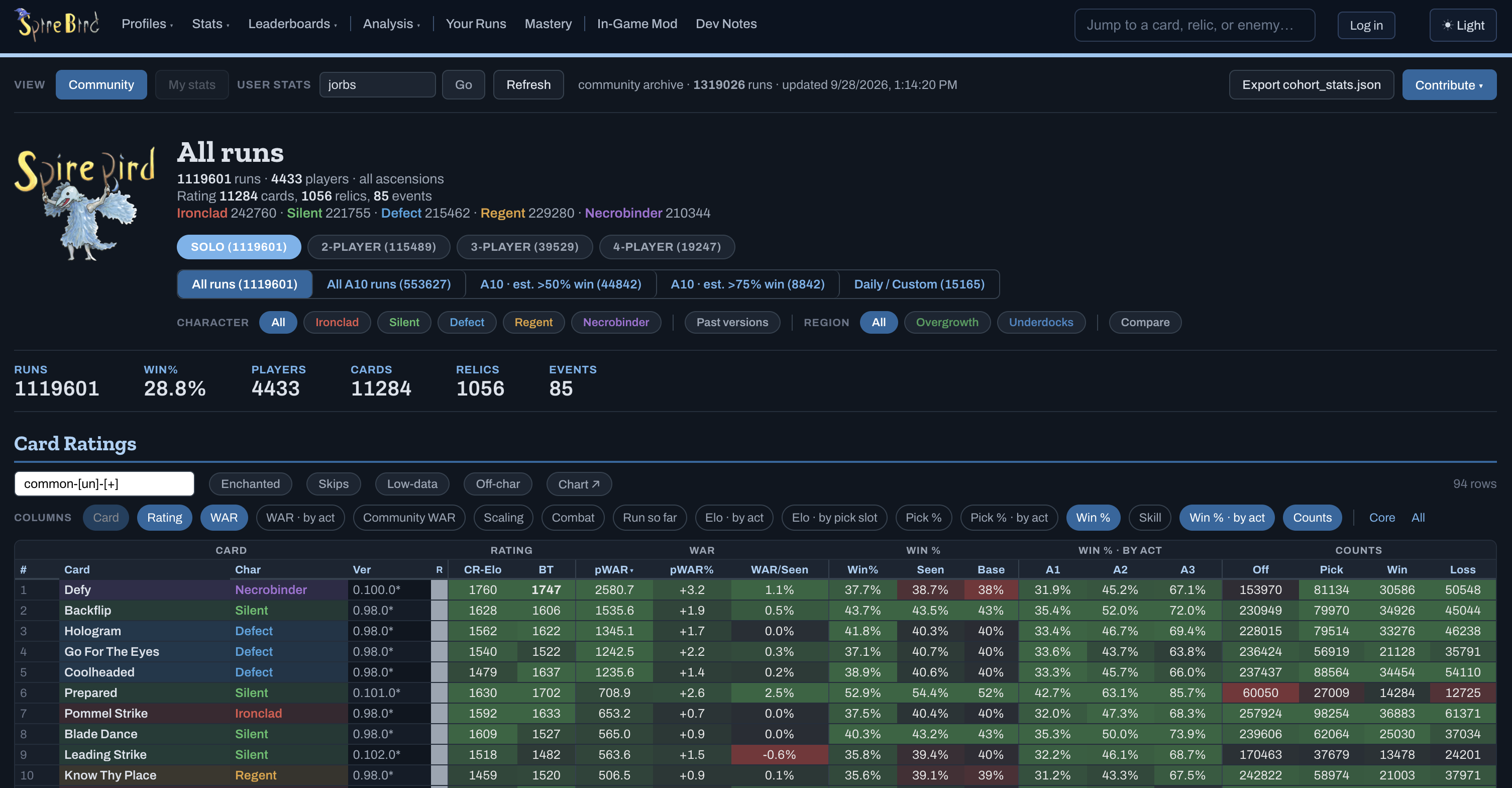The height and width of the screenshot is (788, 1512).
Task: Open Your Runs page
Action: [x=475, y=24]
